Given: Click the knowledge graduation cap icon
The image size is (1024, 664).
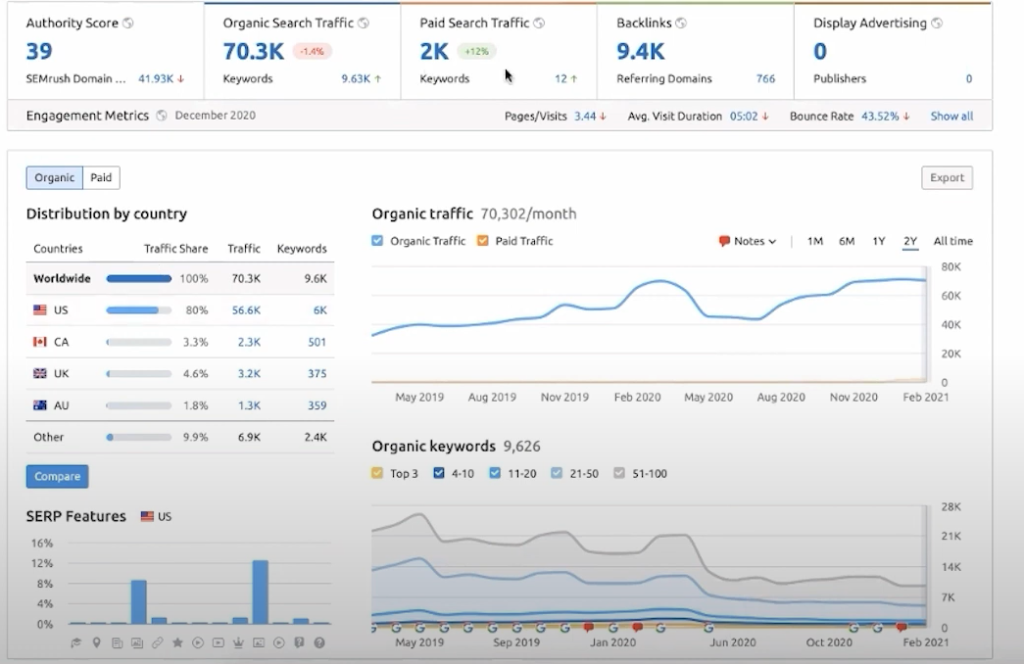Looking at the screenshot, I should pos(77,642).
